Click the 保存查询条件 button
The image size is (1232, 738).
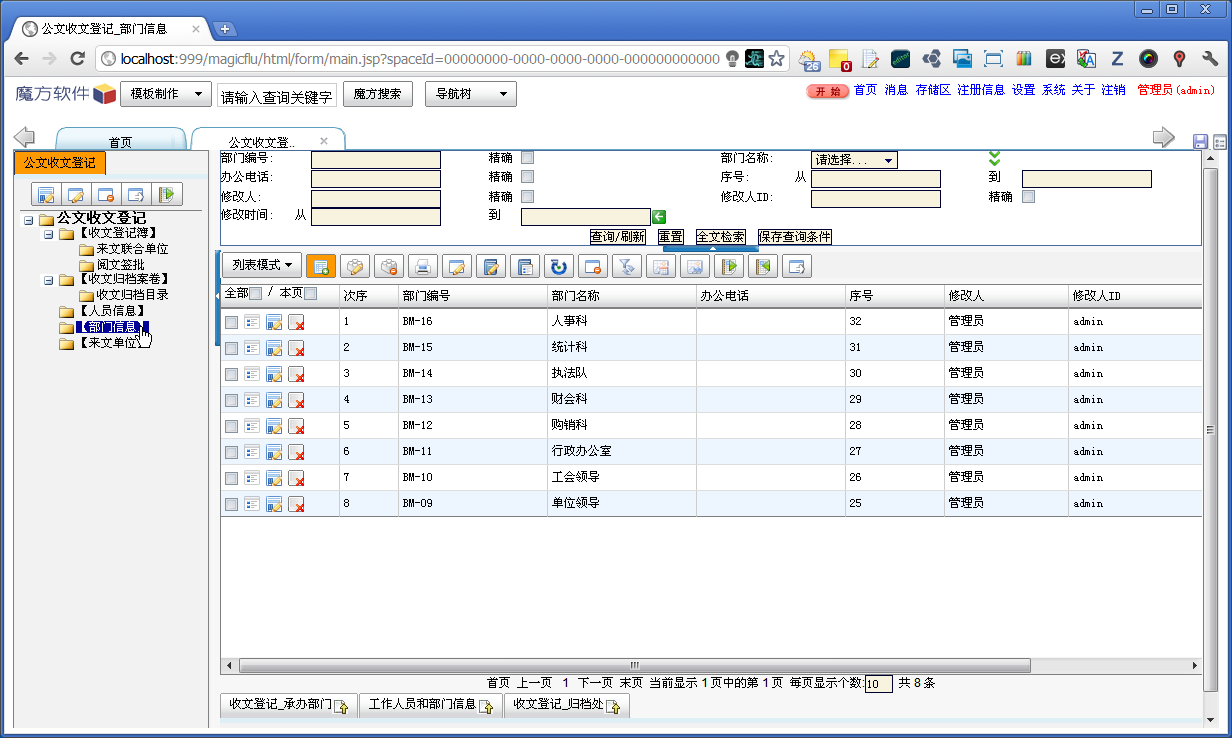(795, 237)
